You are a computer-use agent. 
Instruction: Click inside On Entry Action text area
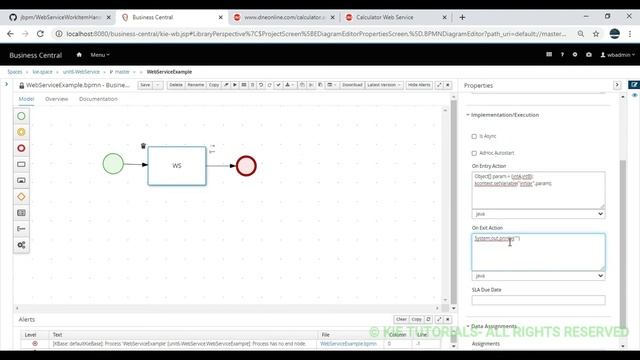pyautogui.click(x=538, y=190)
